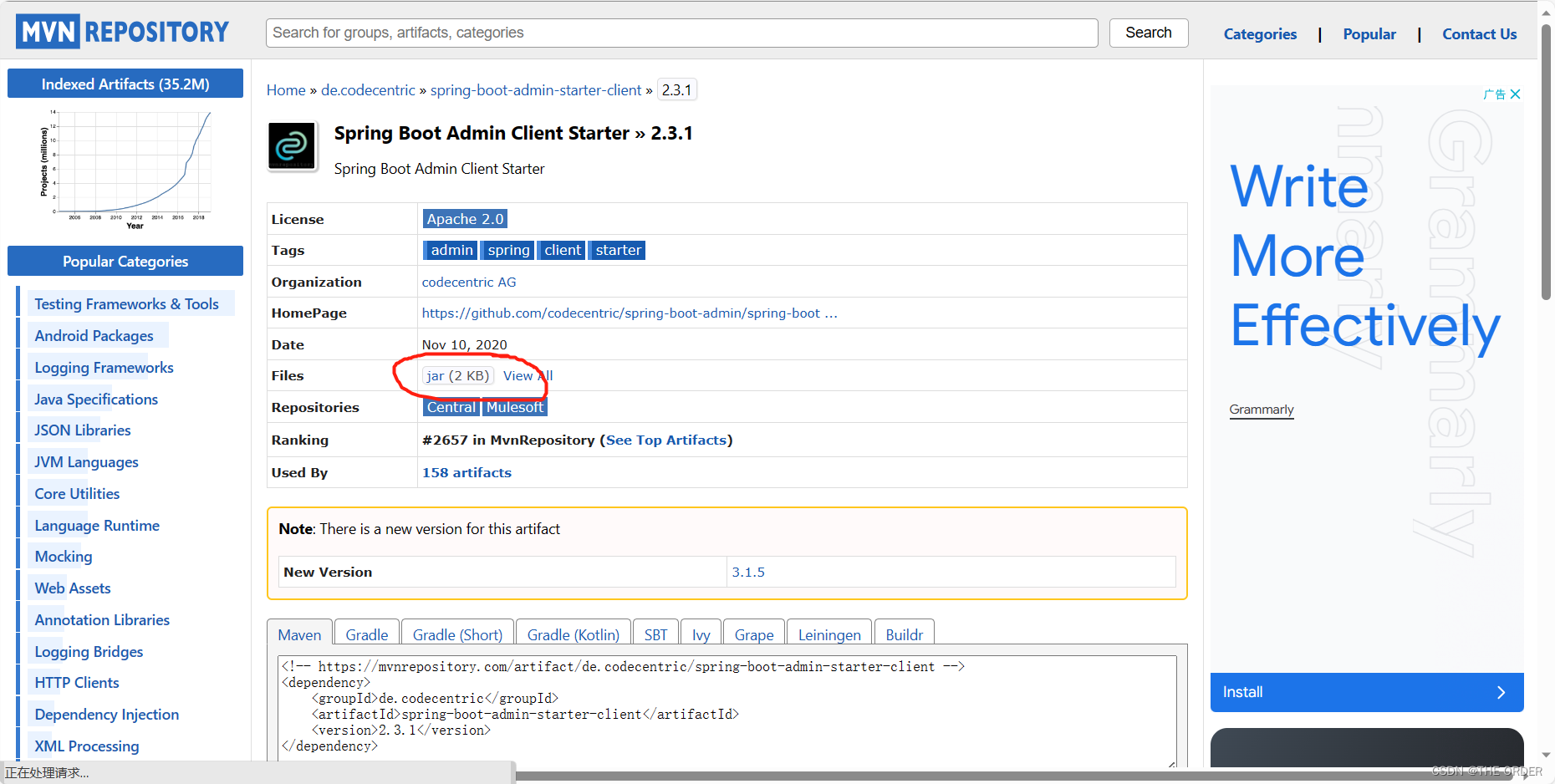This screenshot has width=1555, height=784.
Task: Select the admin tag
Action: click(x=451, y=250)
